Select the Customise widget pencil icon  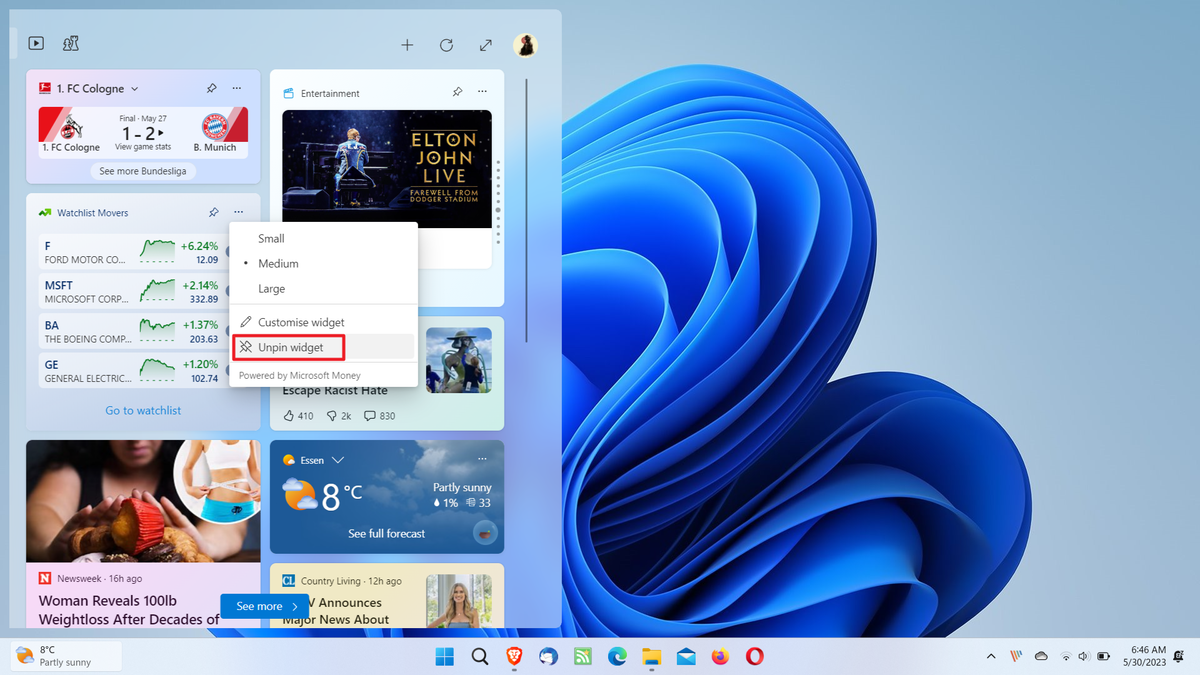pos(244,322)
